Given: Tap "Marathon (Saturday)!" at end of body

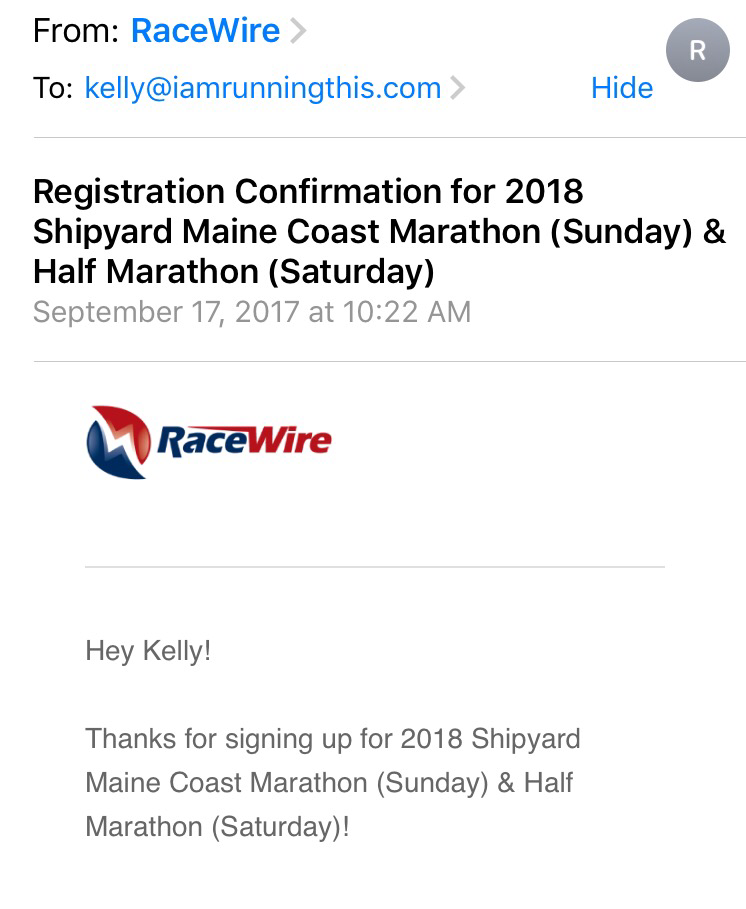Looking at the screenshot, I should click(217, 827).
